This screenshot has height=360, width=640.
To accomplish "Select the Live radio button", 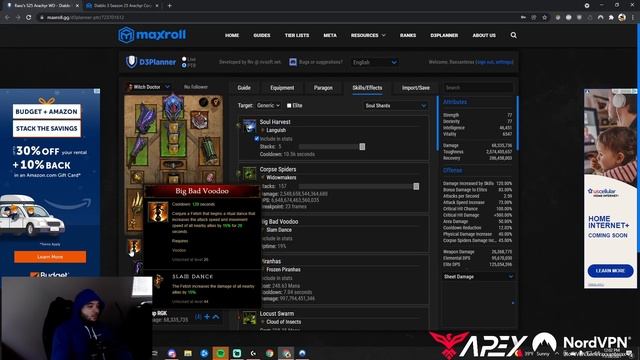I will pos(184,59).
